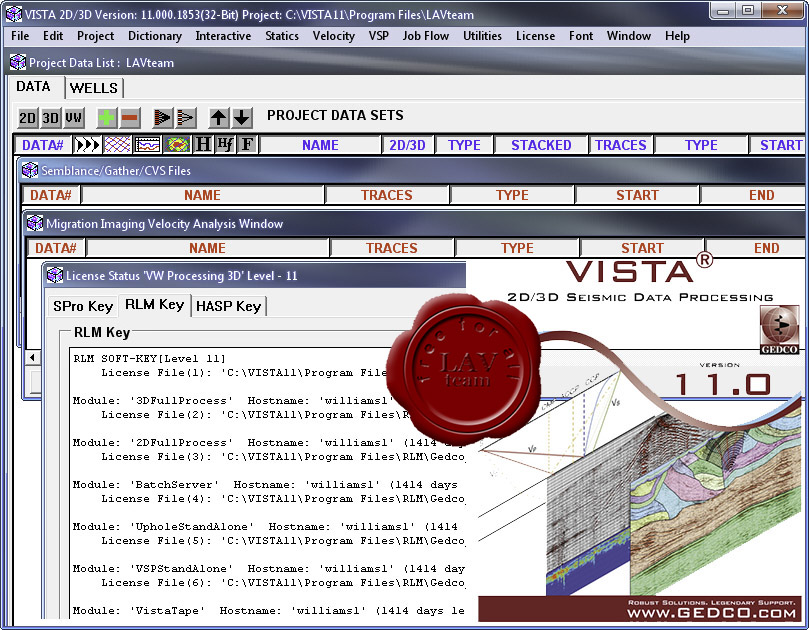Click NAME header in Semblance/Gather/CVS Files window
The width and height of the screenshot is (809, 630).
pyautogui.click(x=202, y=195)
